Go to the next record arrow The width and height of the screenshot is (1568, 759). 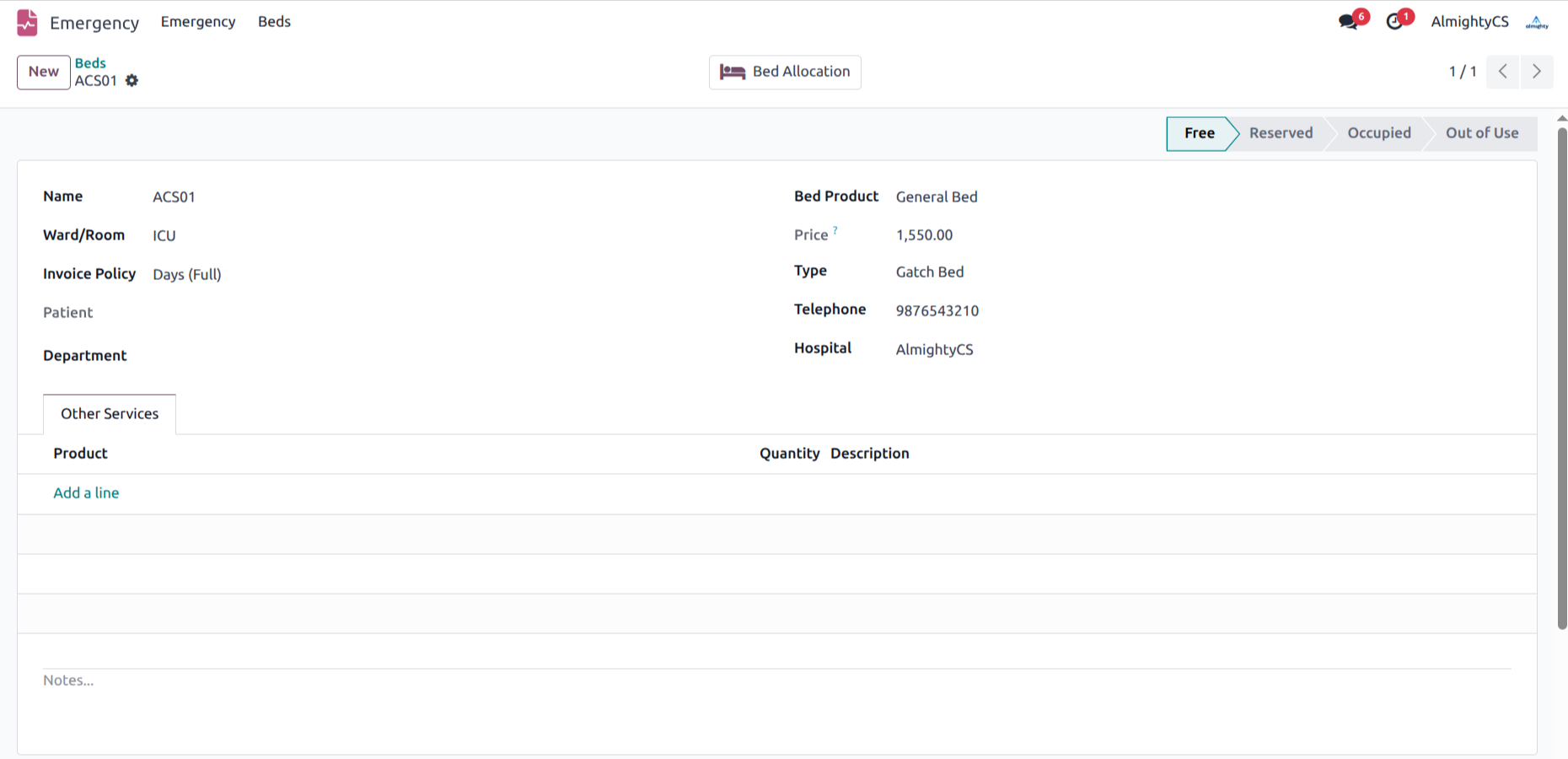point(1537,72)
